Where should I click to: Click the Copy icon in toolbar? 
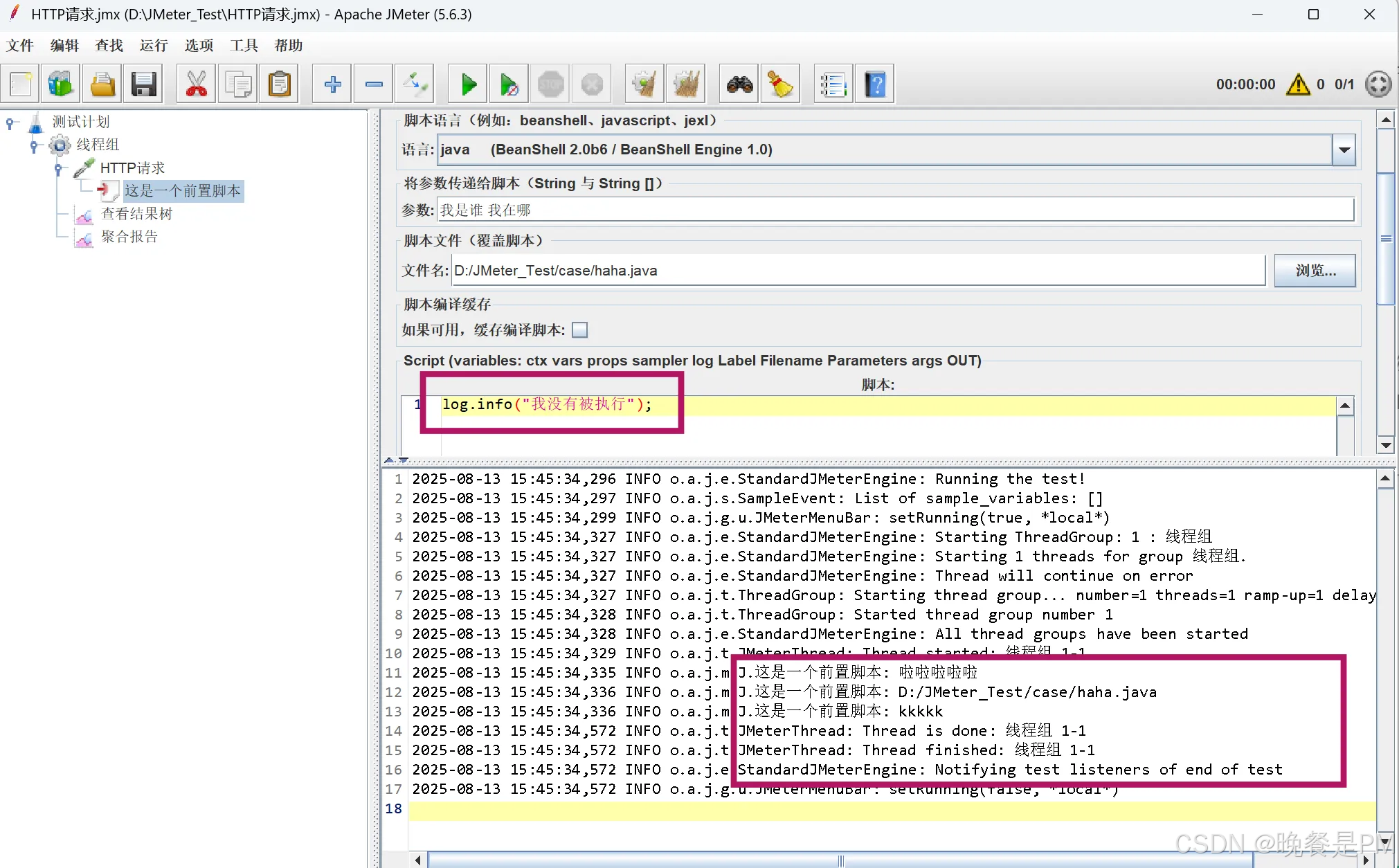coord(237,84)
